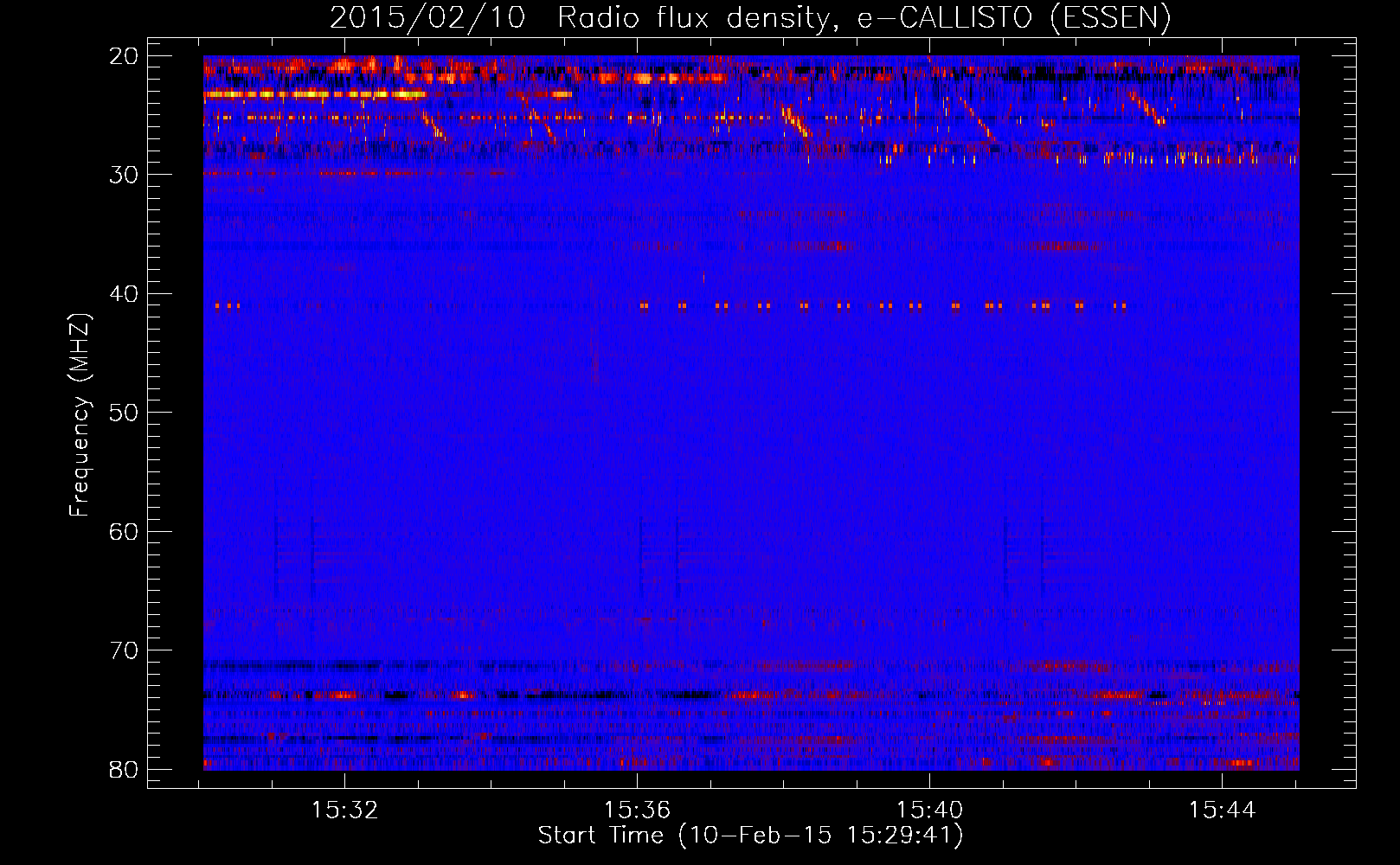
Task: Click the 15:44 time tick label
Action: pyautogui.click(x=1222, y=811)
